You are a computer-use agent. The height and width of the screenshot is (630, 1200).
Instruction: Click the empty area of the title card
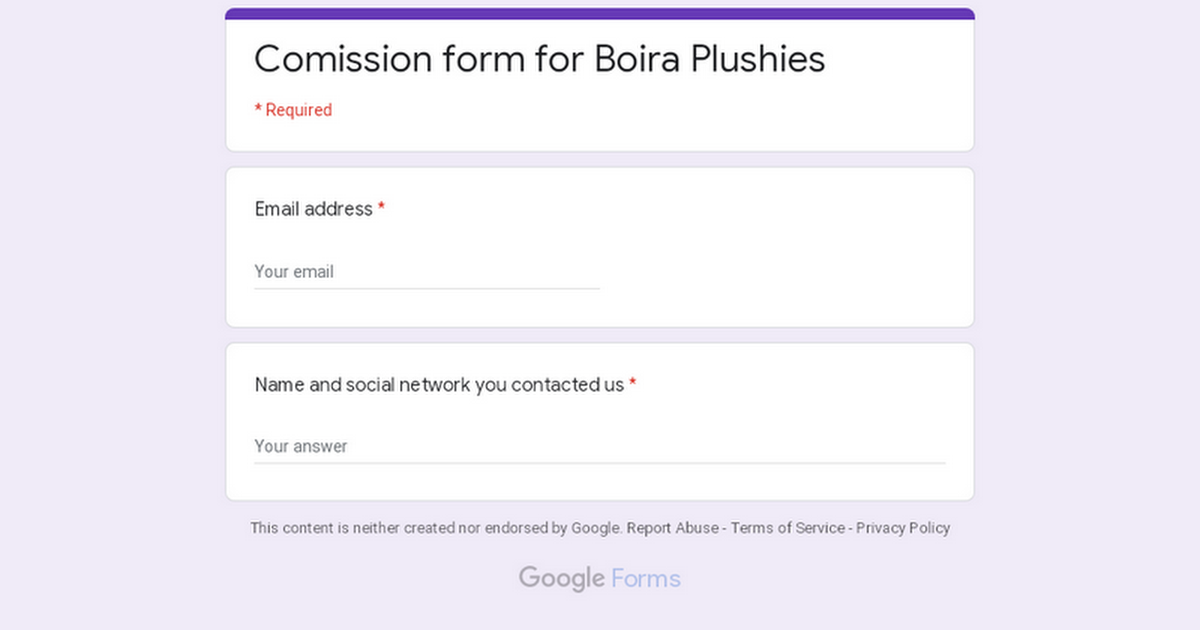coord(650,115)
